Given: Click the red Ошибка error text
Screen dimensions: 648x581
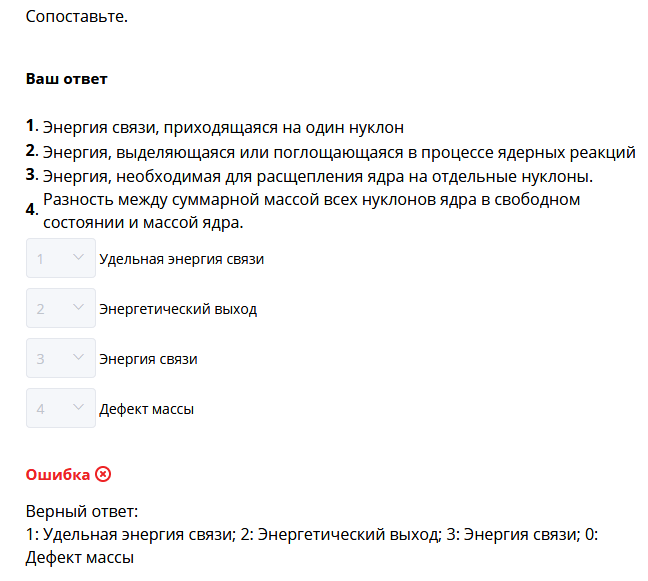Looking at the screenshot, I should click(58, 474).
